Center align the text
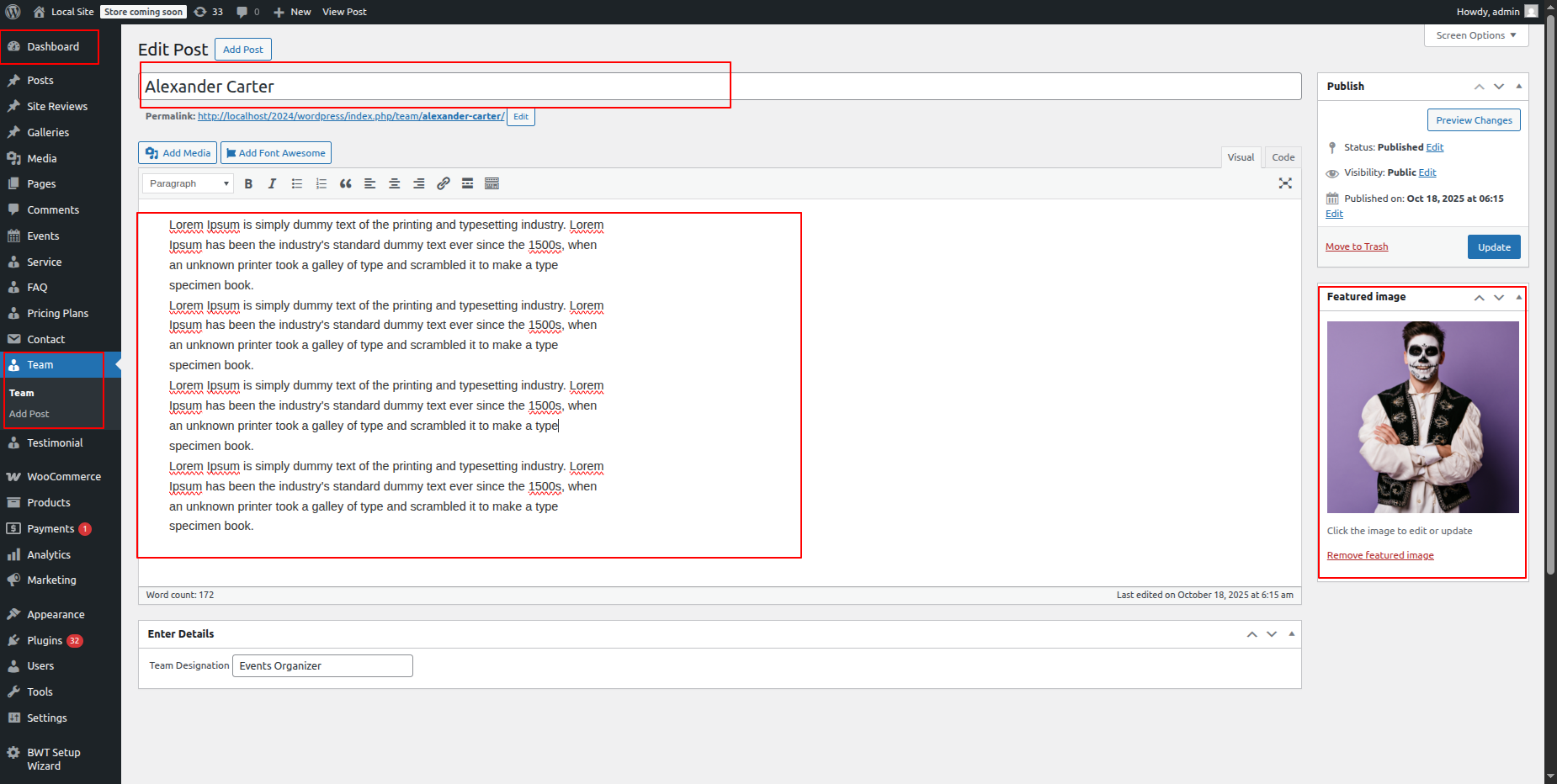The height and width of the screenshot is (784, 1557). click(394, 183)
